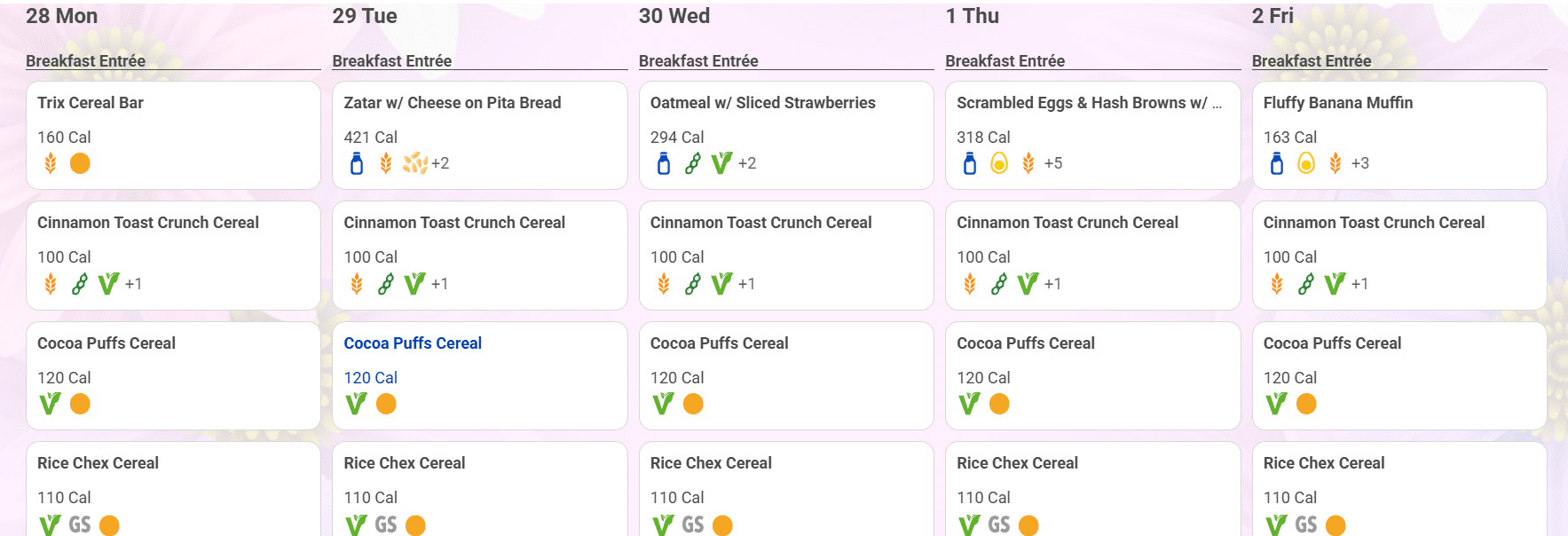The height and width of the screenshot is (536, 1568).
Task: Expand +2 more icons on Zatar card
Action: [440, 163]
